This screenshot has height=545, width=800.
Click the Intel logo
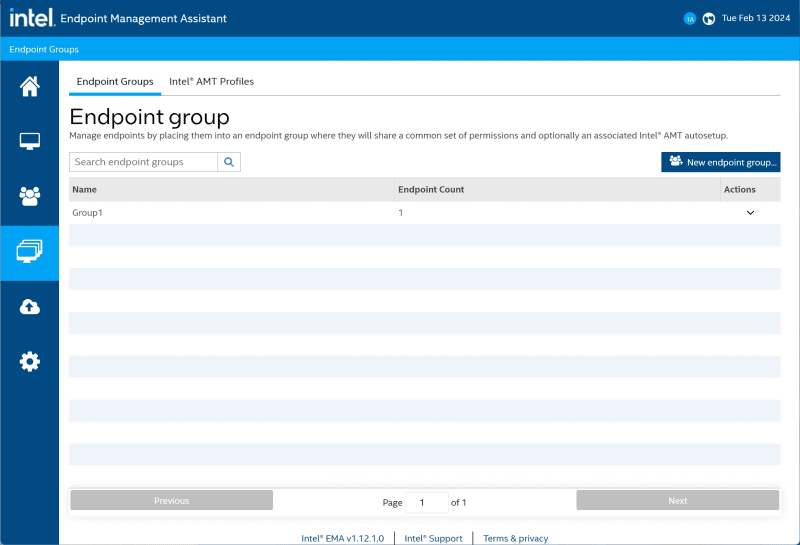coord(31,18)
